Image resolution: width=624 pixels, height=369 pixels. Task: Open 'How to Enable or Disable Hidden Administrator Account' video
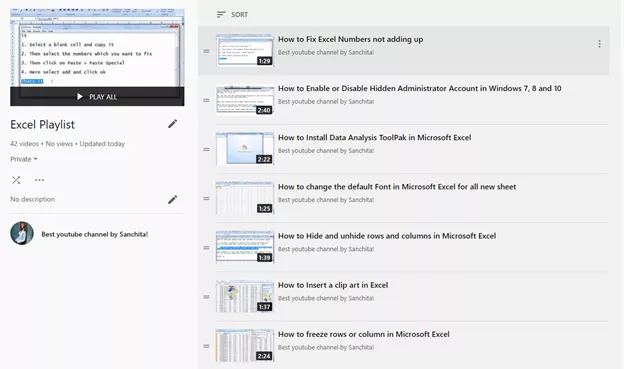pos(419,88)
